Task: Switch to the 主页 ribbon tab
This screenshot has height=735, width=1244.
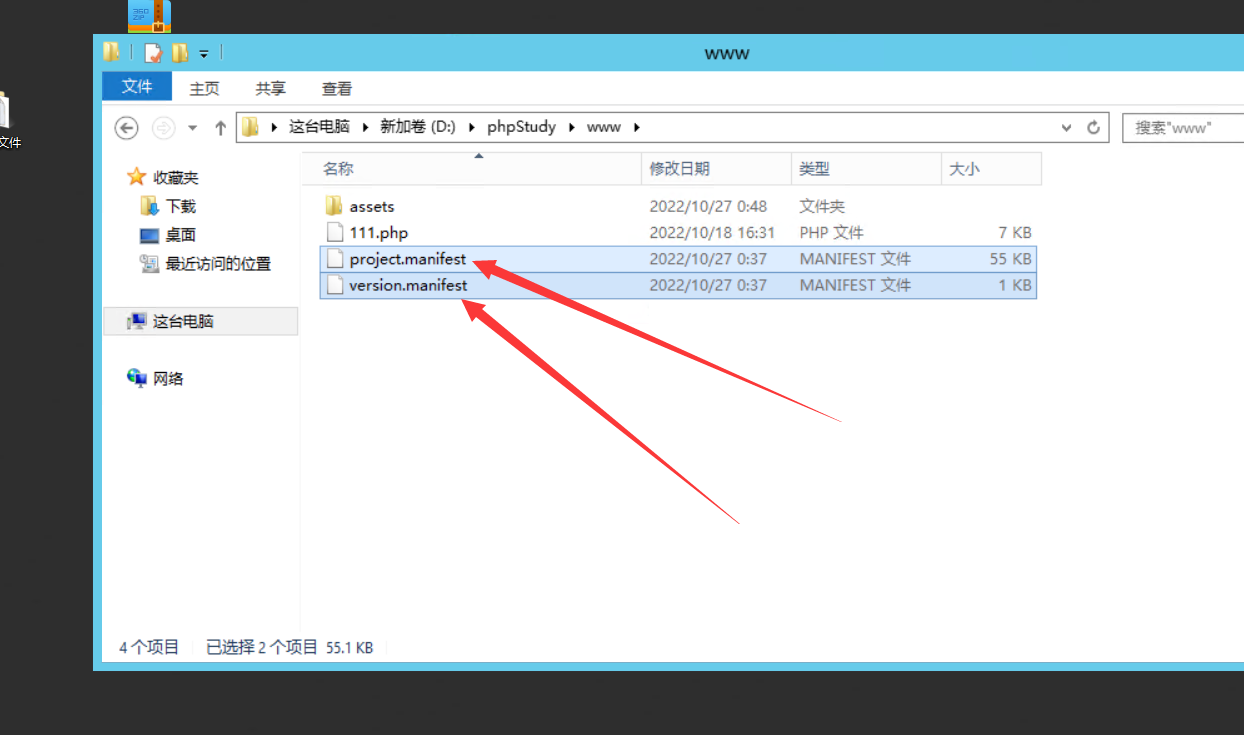Action: point(204,88)
